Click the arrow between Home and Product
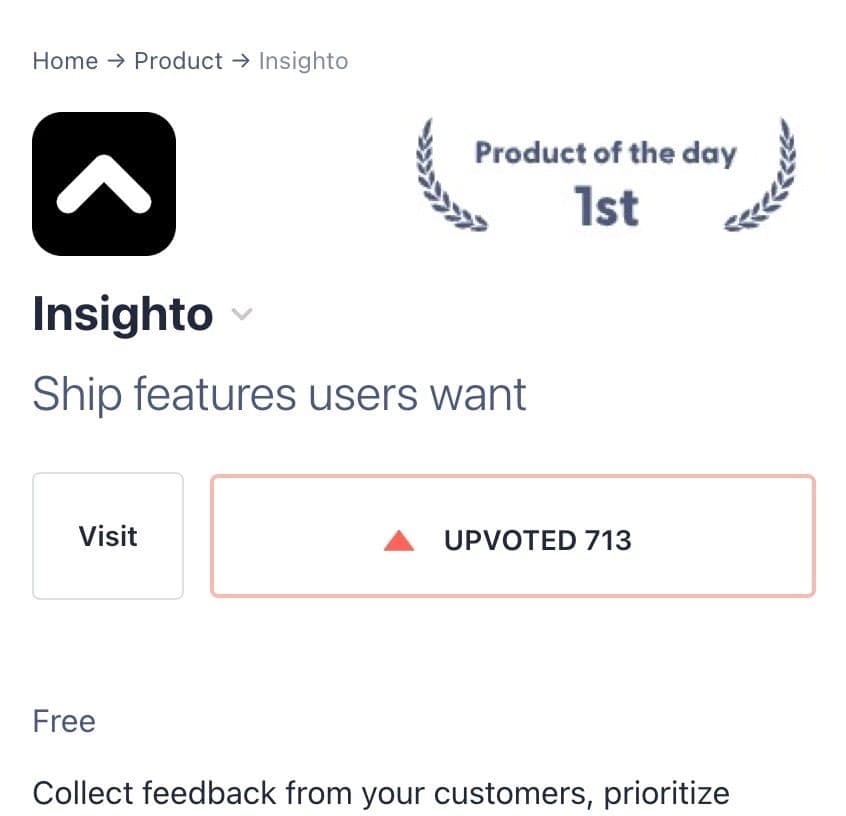846x816 pixels. pos(116,61)
